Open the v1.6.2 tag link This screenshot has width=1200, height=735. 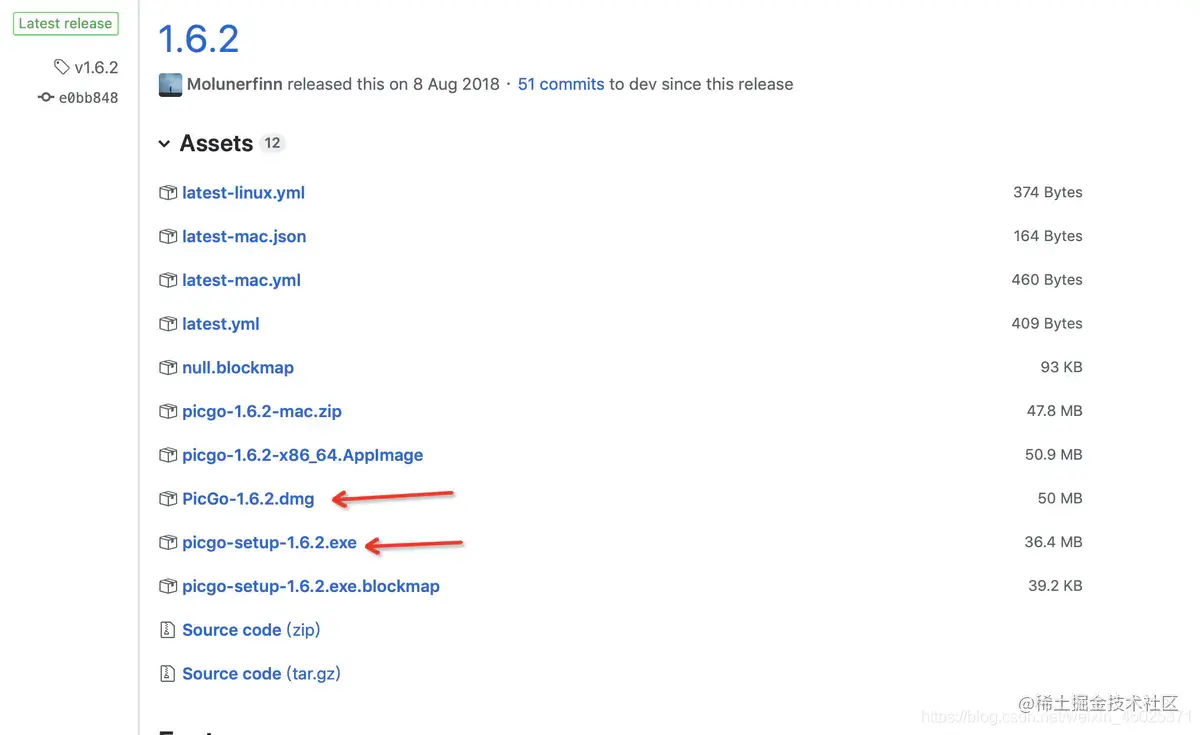click(96, 68)
